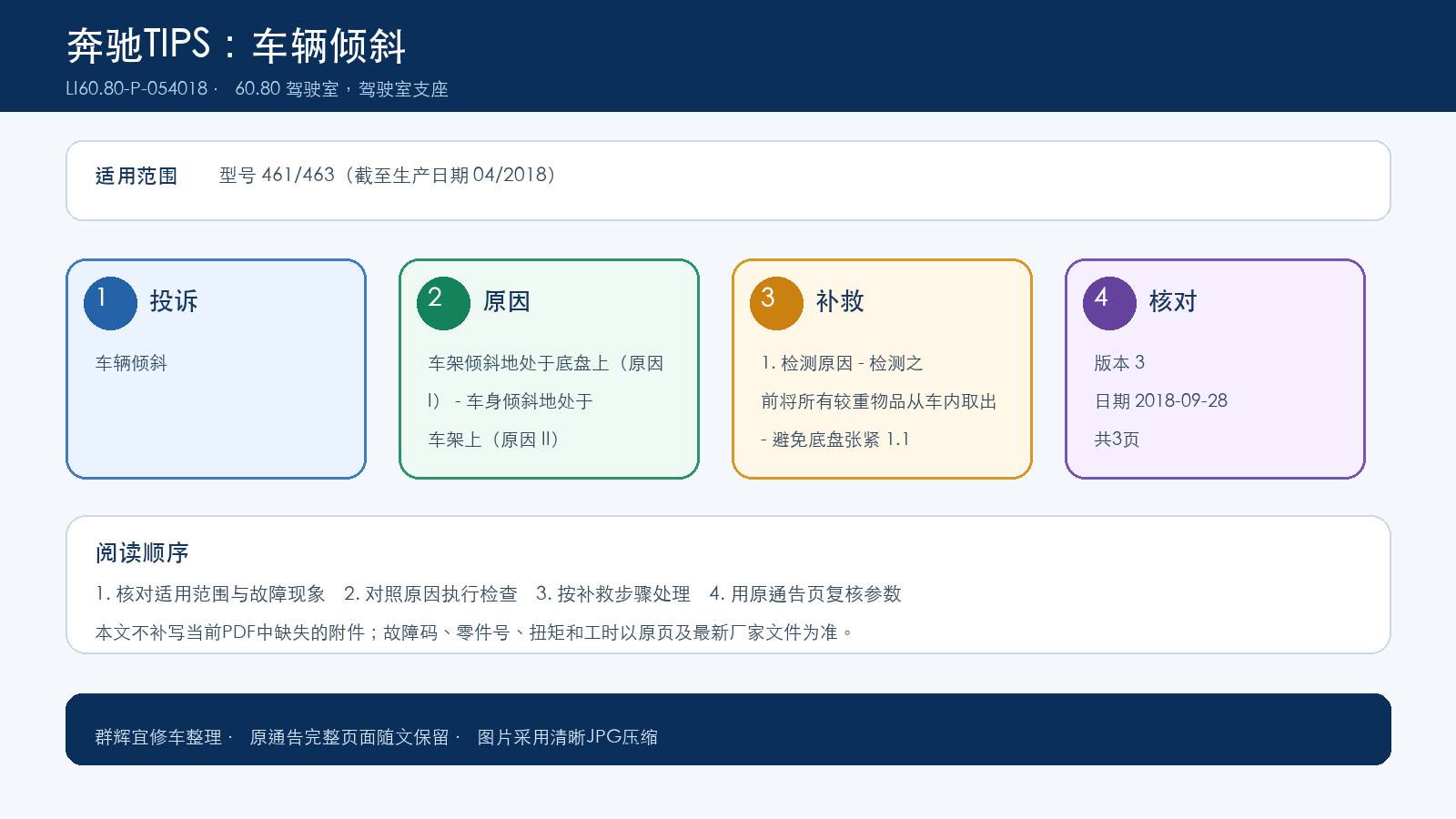Click step 1. 核对适用范围与故障现象
This screenshot has width=1456, height=819.
[x=210, y=594]
